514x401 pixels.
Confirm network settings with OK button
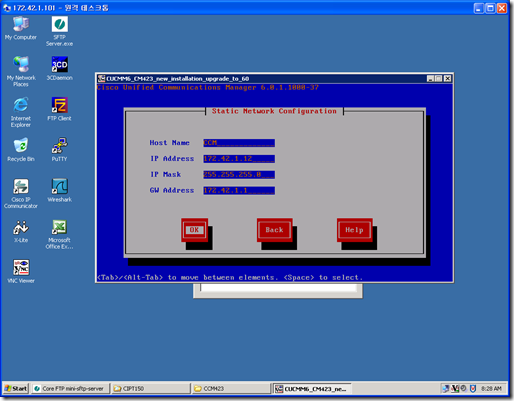pos(194,230)
